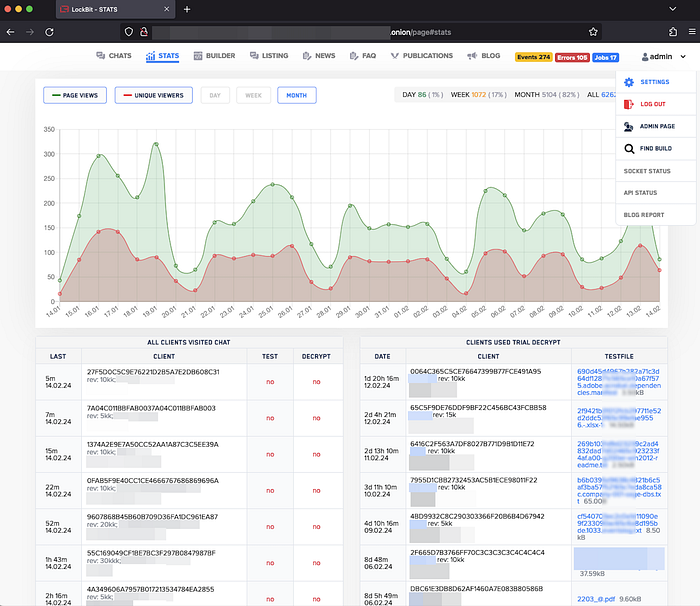
Task: Open the Events 274 badge
Action: click(533, 57)
